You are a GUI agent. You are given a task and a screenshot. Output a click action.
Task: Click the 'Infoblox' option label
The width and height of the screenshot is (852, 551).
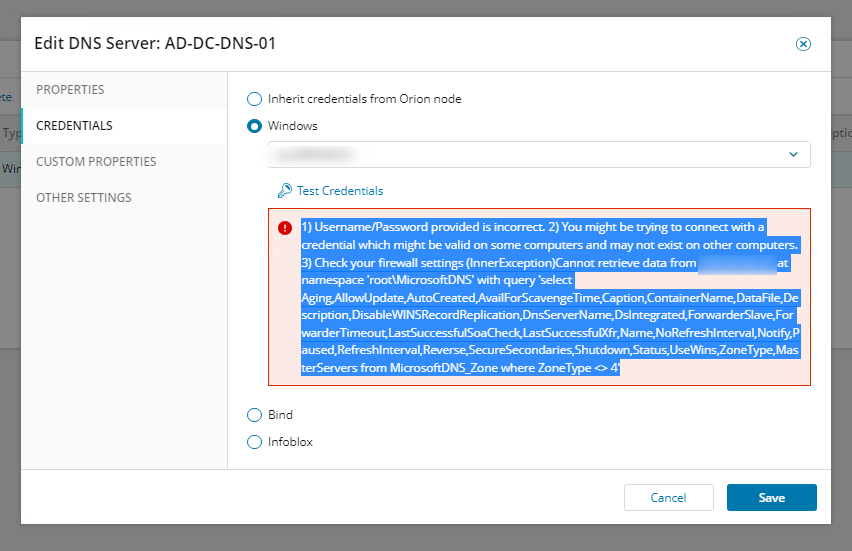click(x=290, y=442)
